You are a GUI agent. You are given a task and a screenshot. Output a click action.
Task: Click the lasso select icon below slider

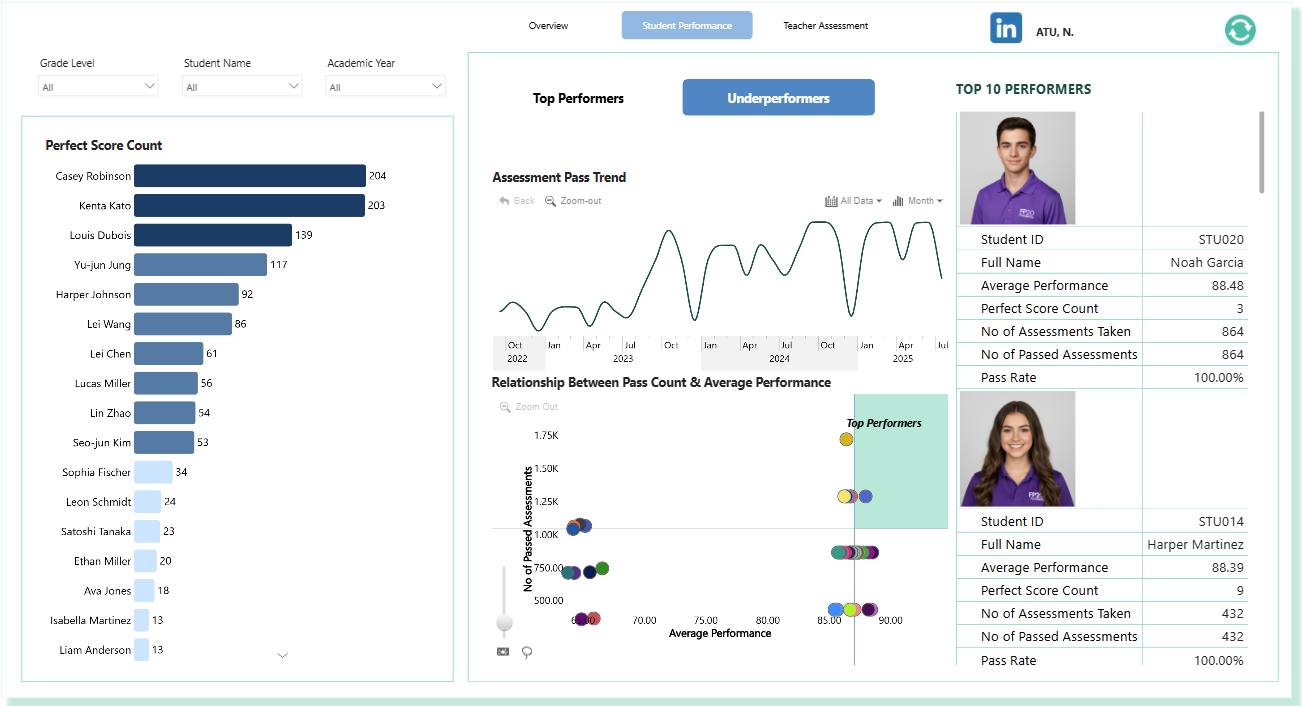[x=527, y=652]
